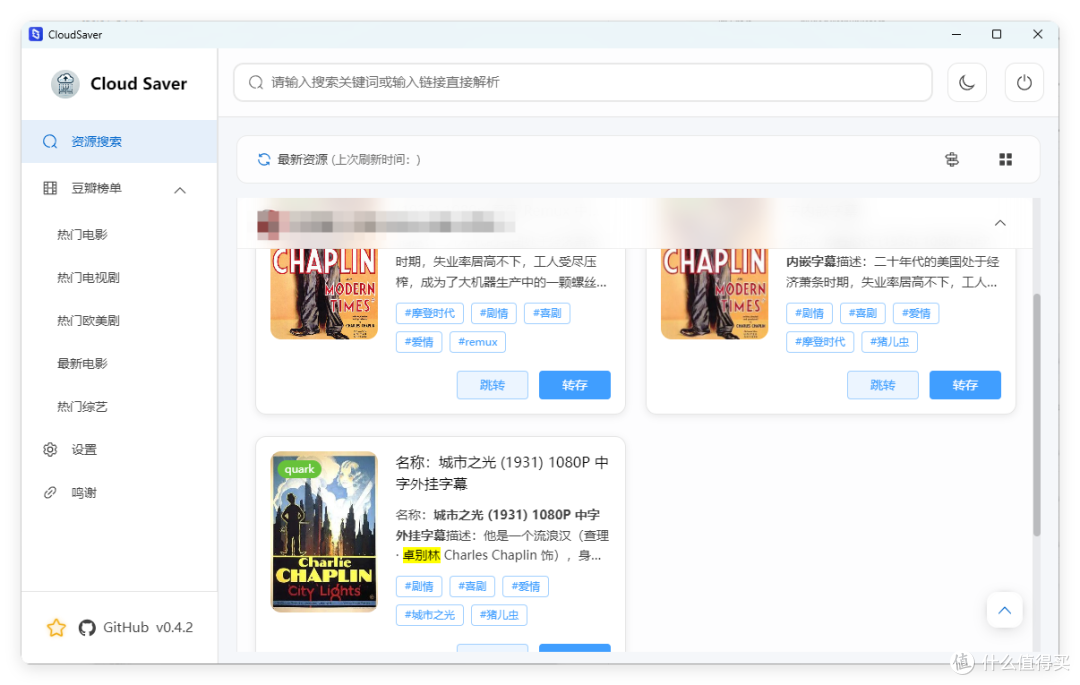1080x685 pixels.
Task: Click 转存 on the #remux Modern Times card
Action: [x=574, y=385]
